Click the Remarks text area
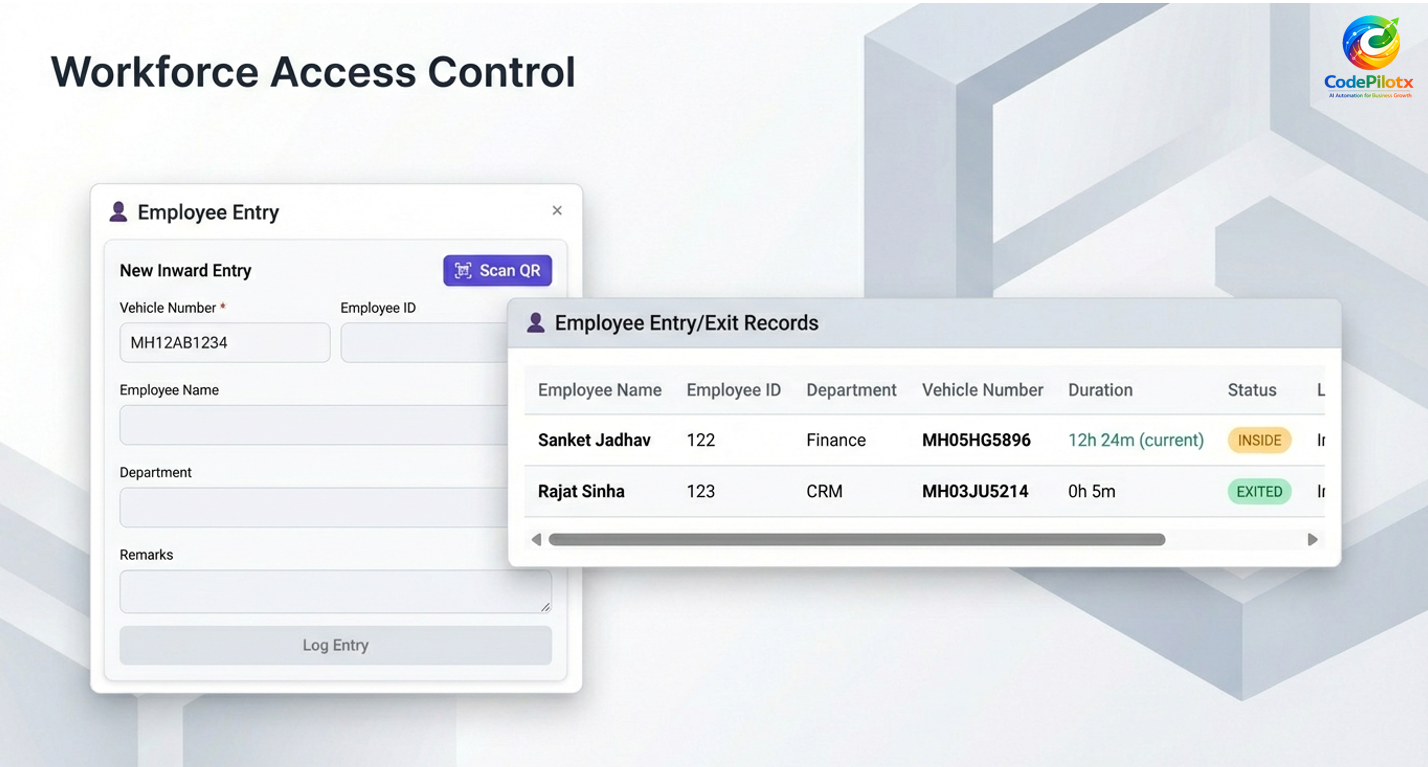This screenshot has height=767, width=1428. coord(335,591)
